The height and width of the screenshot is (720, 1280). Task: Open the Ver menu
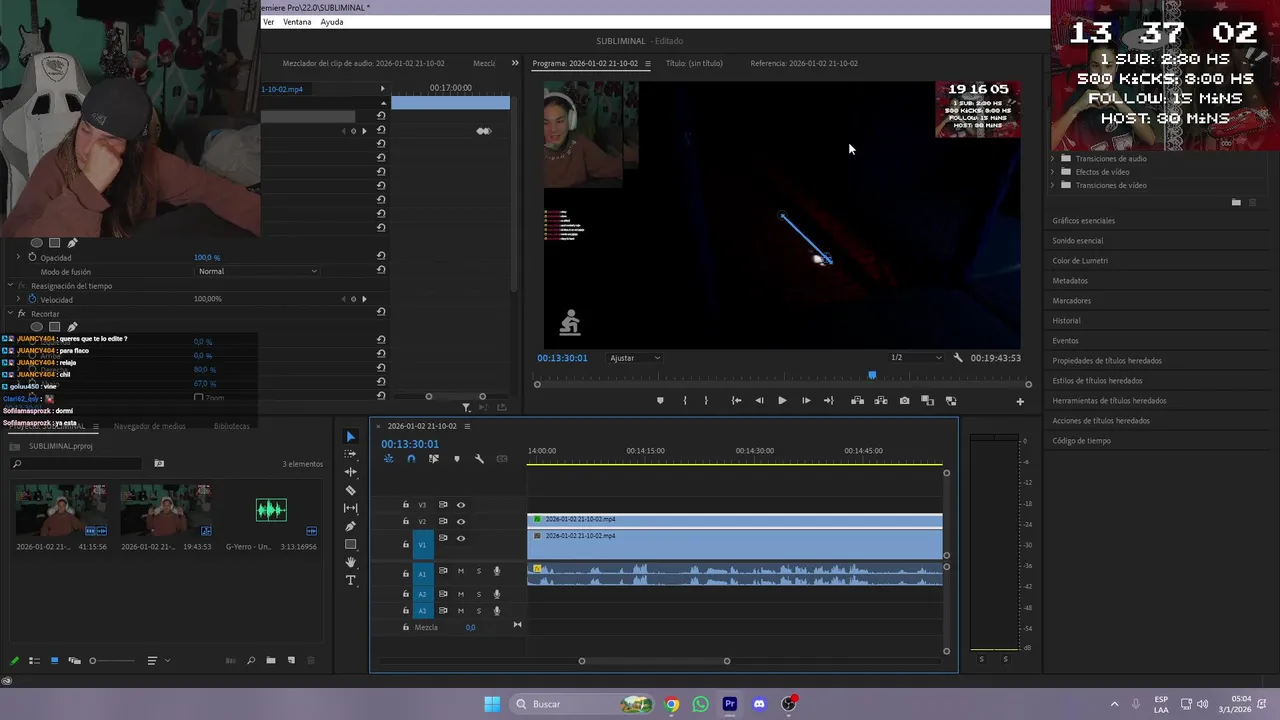pyautogui.click(x=268, y=22)
